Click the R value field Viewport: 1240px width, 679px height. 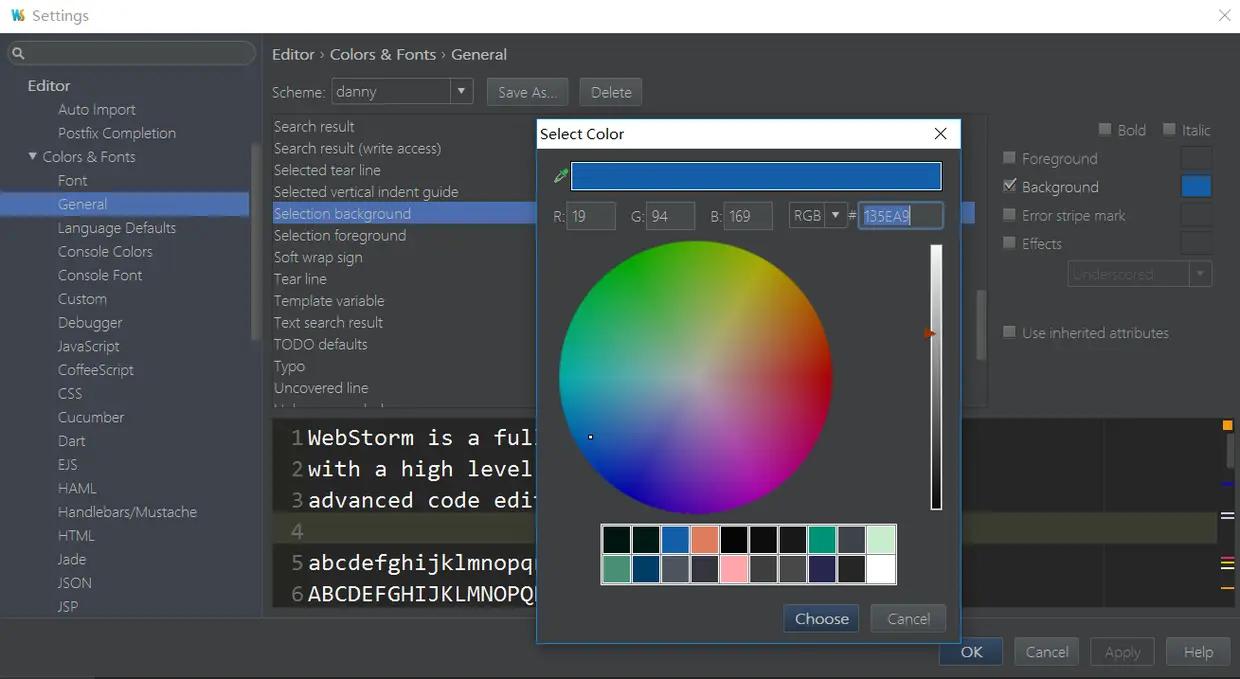click(x=591, y=215)
